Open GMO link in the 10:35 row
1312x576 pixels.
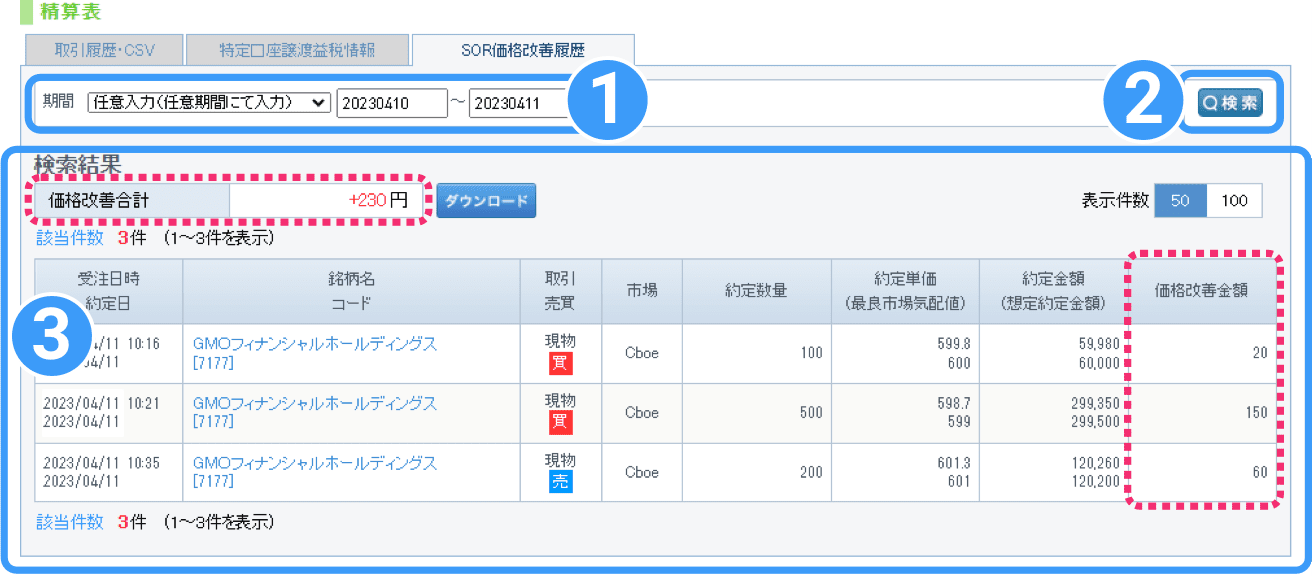point(314,463)
